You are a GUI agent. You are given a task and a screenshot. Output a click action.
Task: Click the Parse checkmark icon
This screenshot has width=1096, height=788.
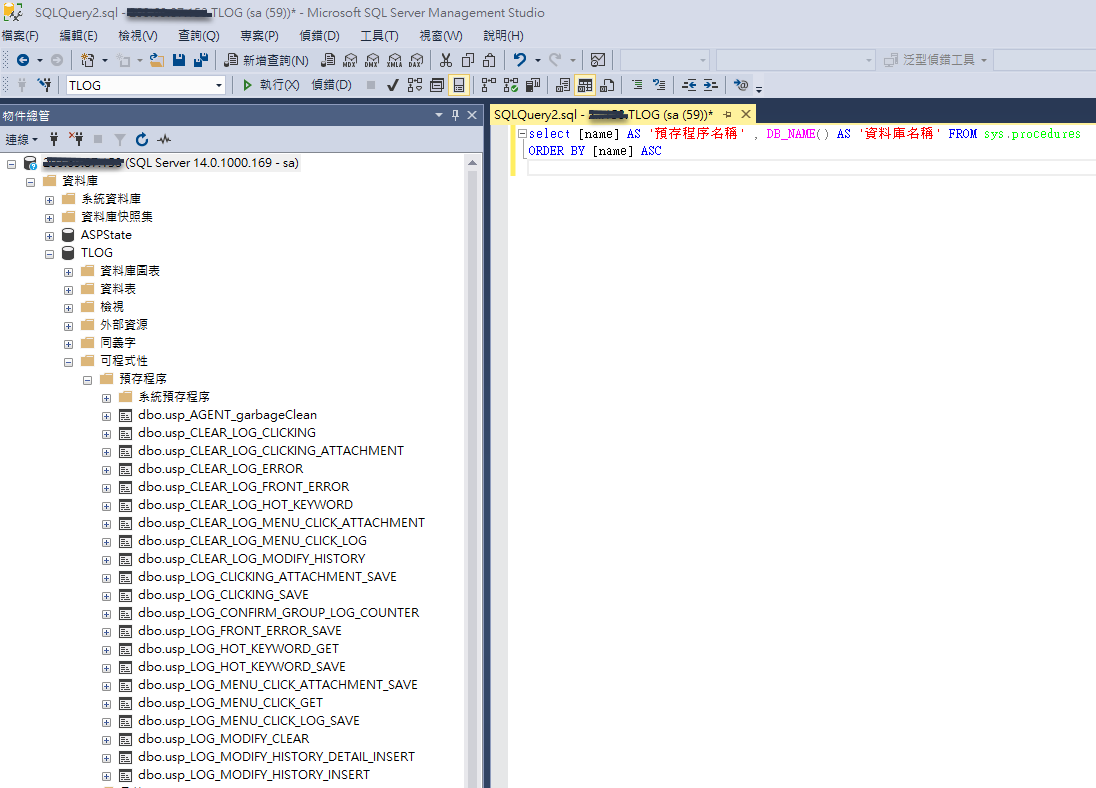click(393, 85)
